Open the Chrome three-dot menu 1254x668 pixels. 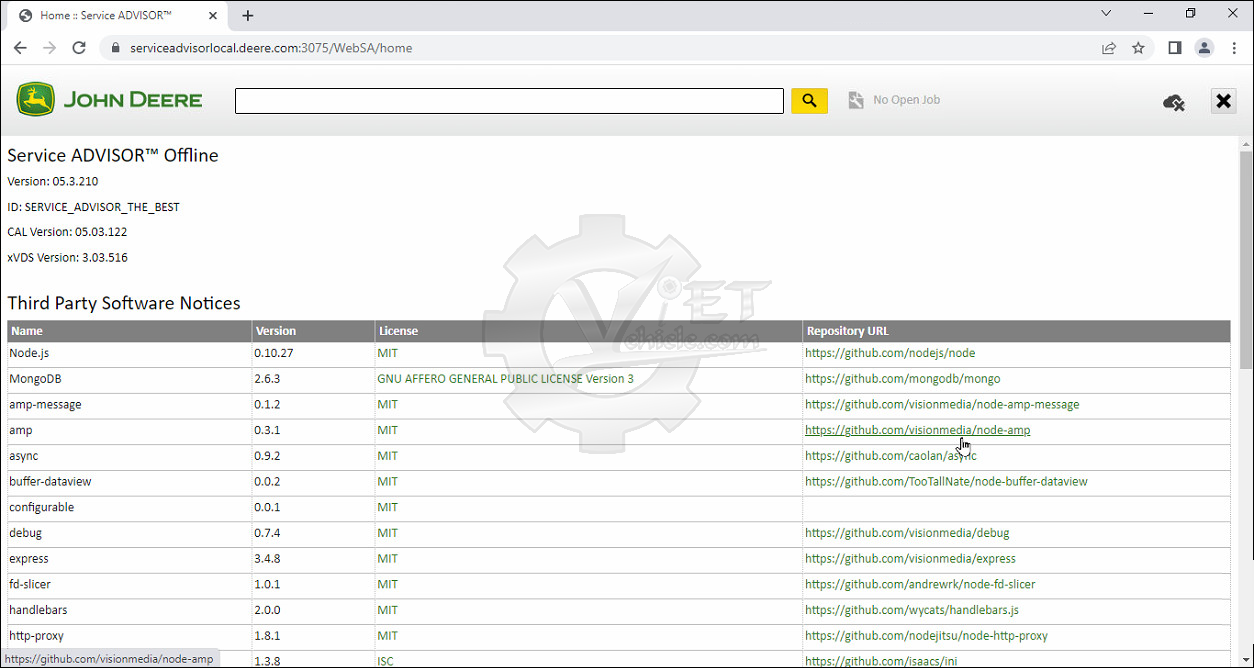(x=1234, y=48)
